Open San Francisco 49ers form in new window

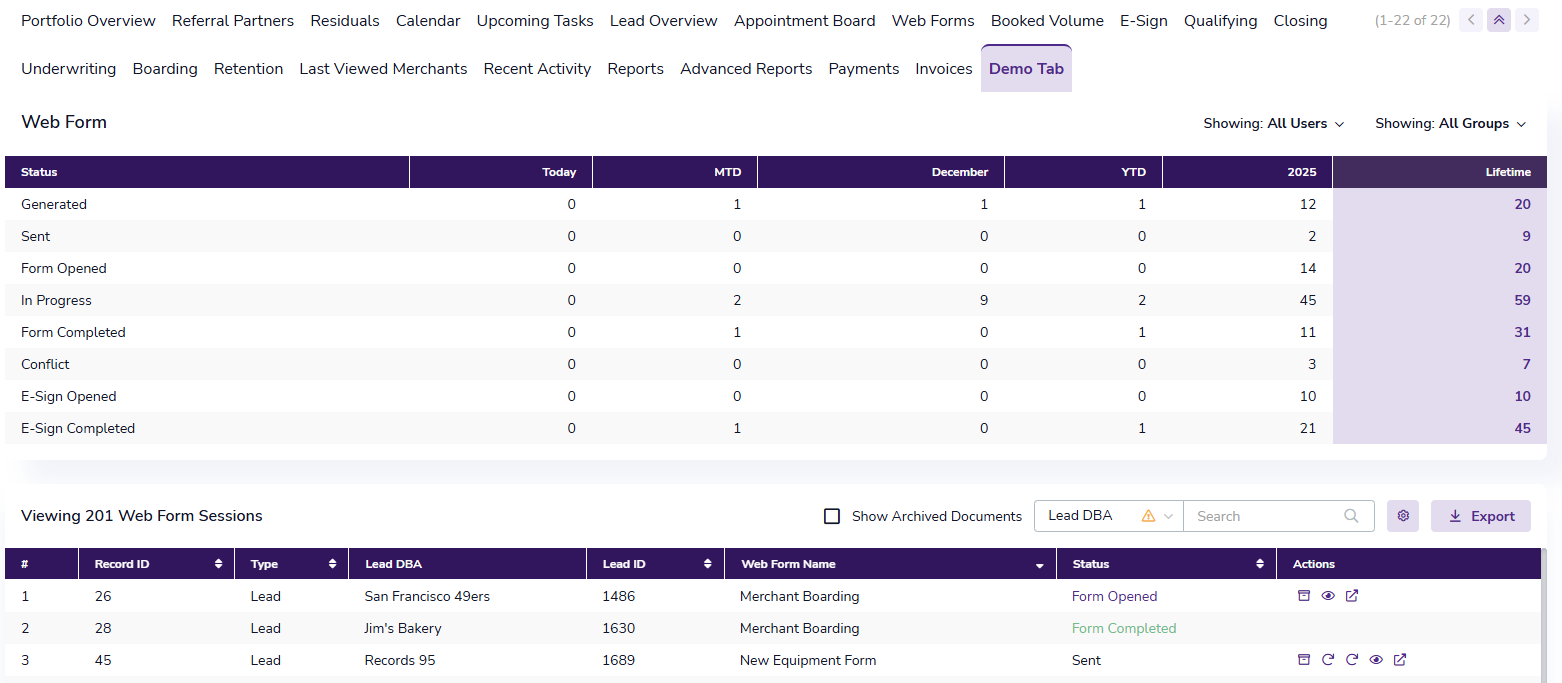point(1352,596)
